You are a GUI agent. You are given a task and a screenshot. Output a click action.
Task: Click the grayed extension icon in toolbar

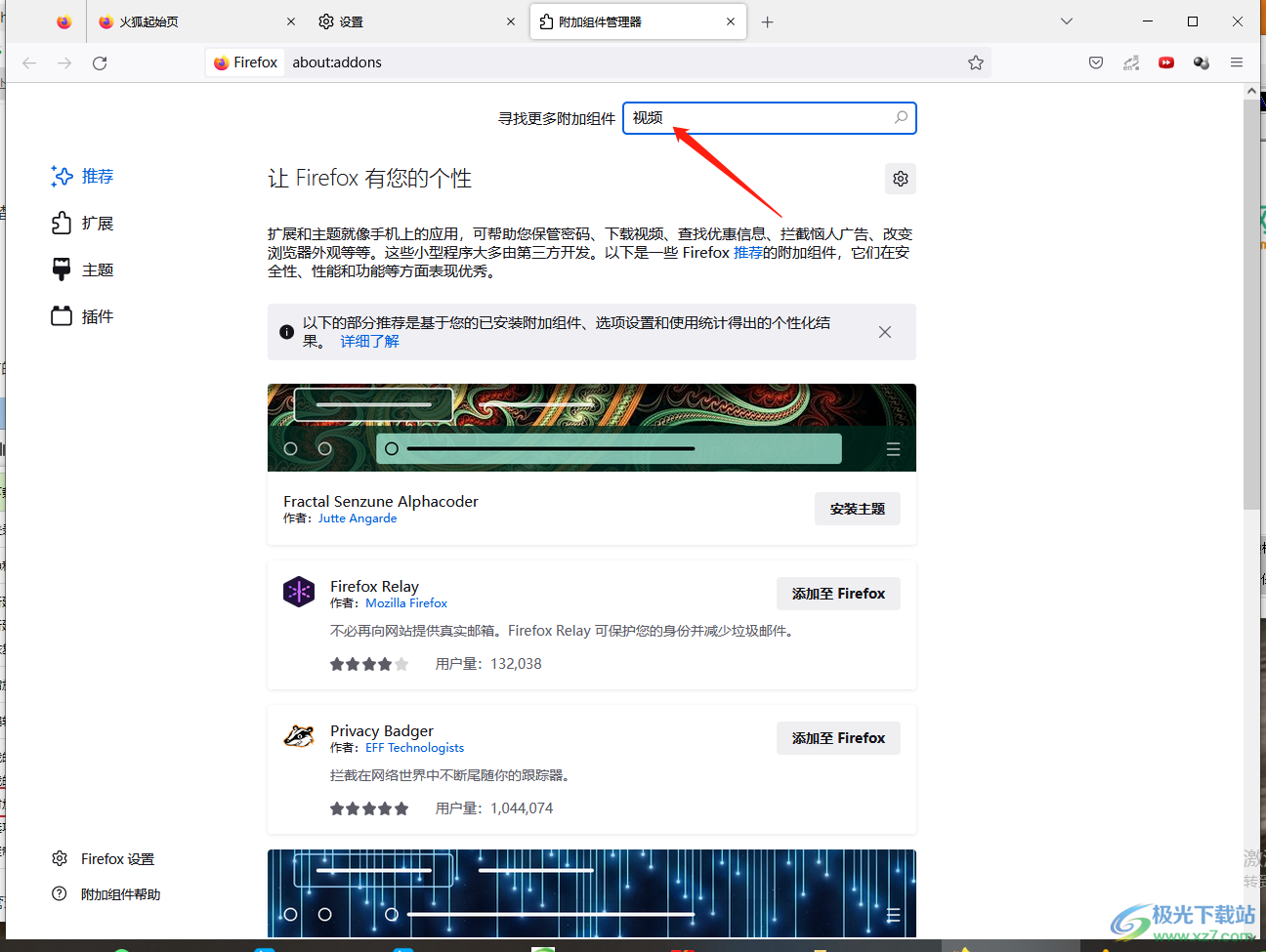pyautogui.click(x=1131, y=62)
